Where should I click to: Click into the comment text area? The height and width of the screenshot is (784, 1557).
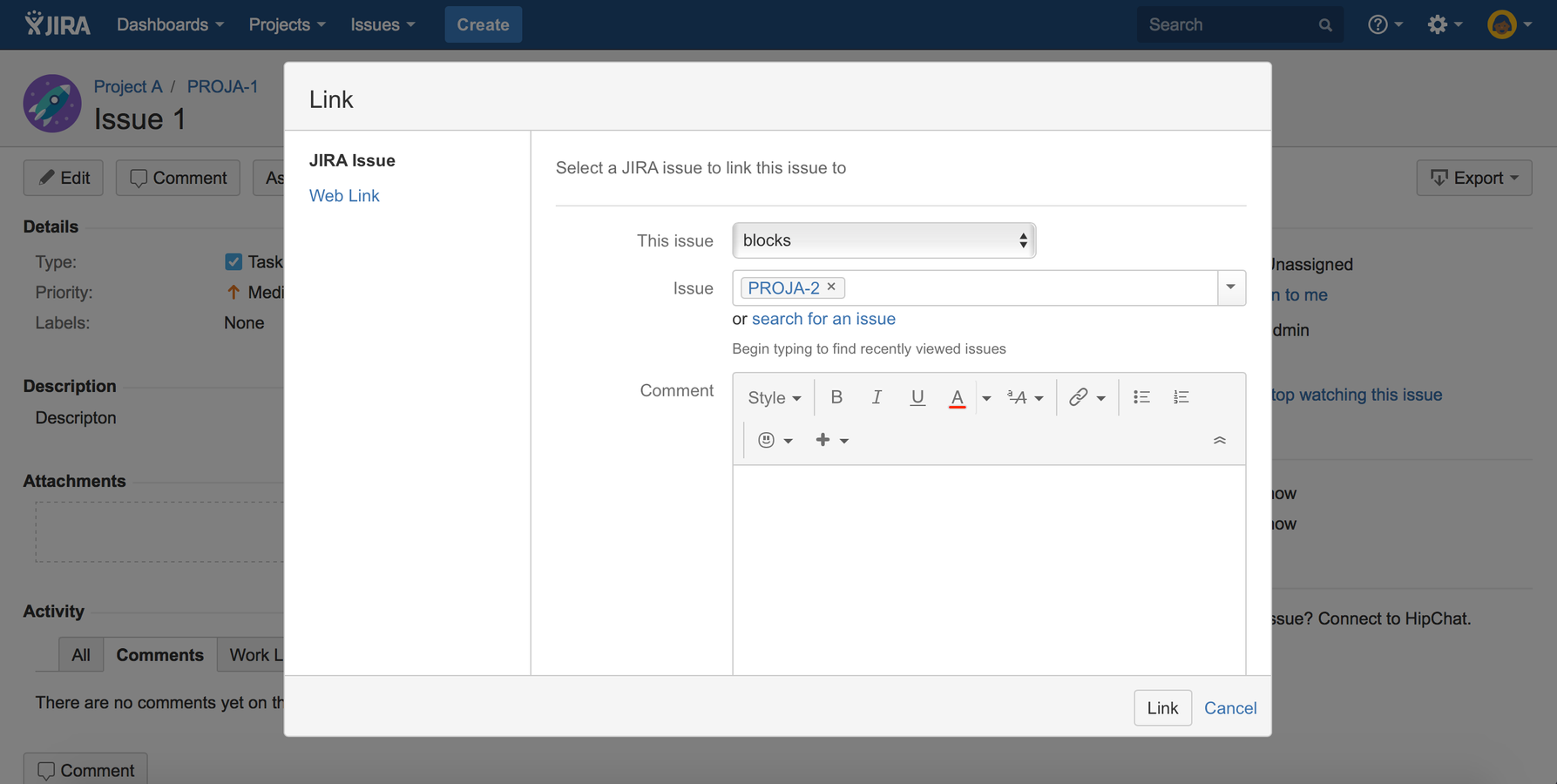tap(989, 570)
